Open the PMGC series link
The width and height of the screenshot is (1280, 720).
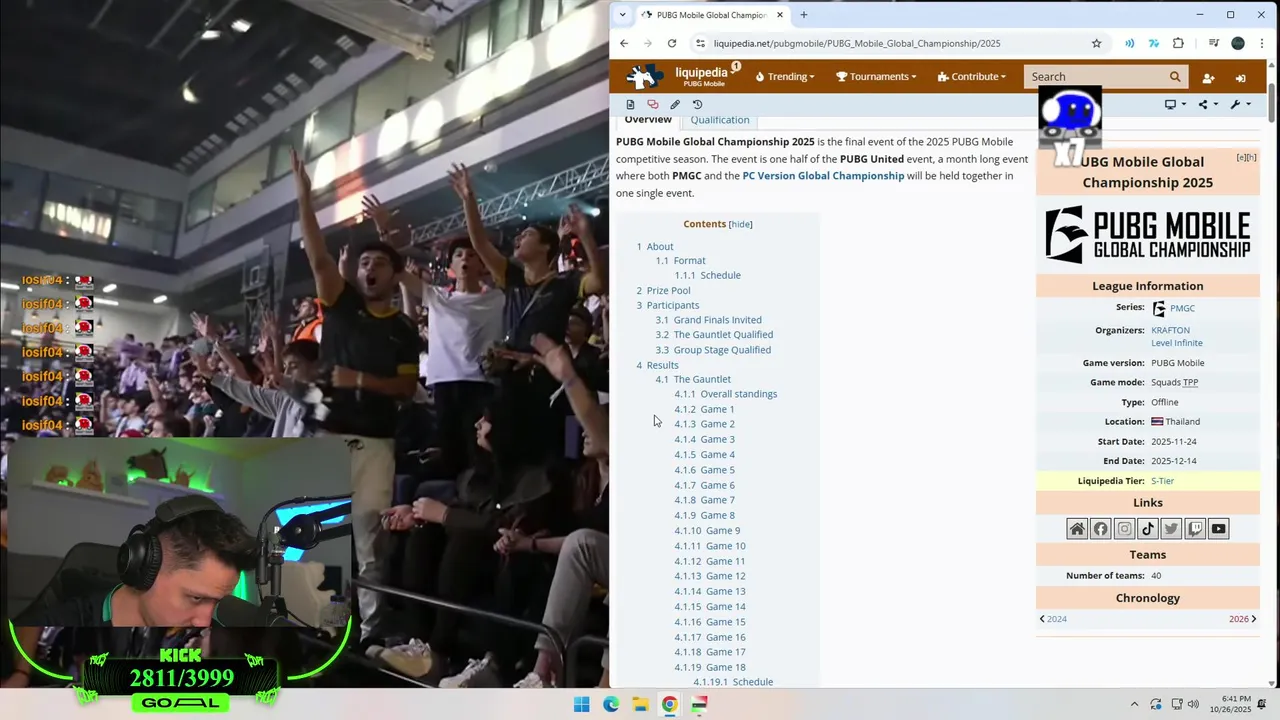tap(1182, 309)
